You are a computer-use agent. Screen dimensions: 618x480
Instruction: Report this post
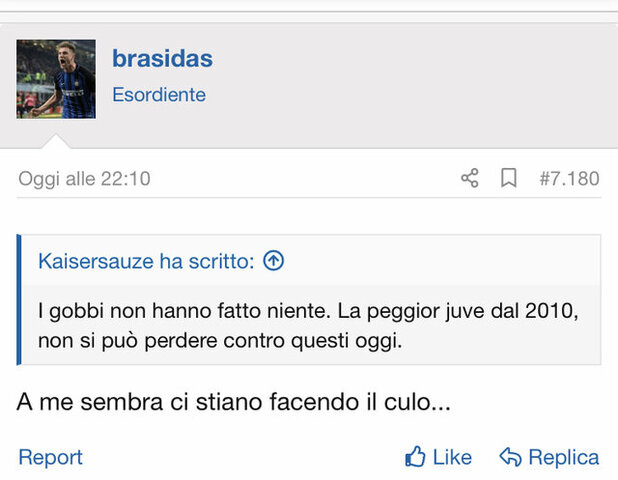pos(50,457)
